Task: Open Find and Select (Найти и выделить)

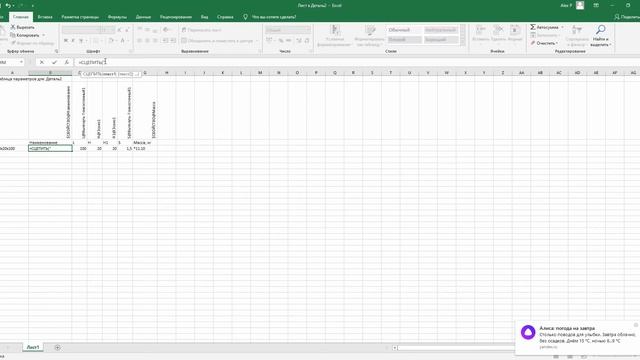Action: click(x=600, y=36)
